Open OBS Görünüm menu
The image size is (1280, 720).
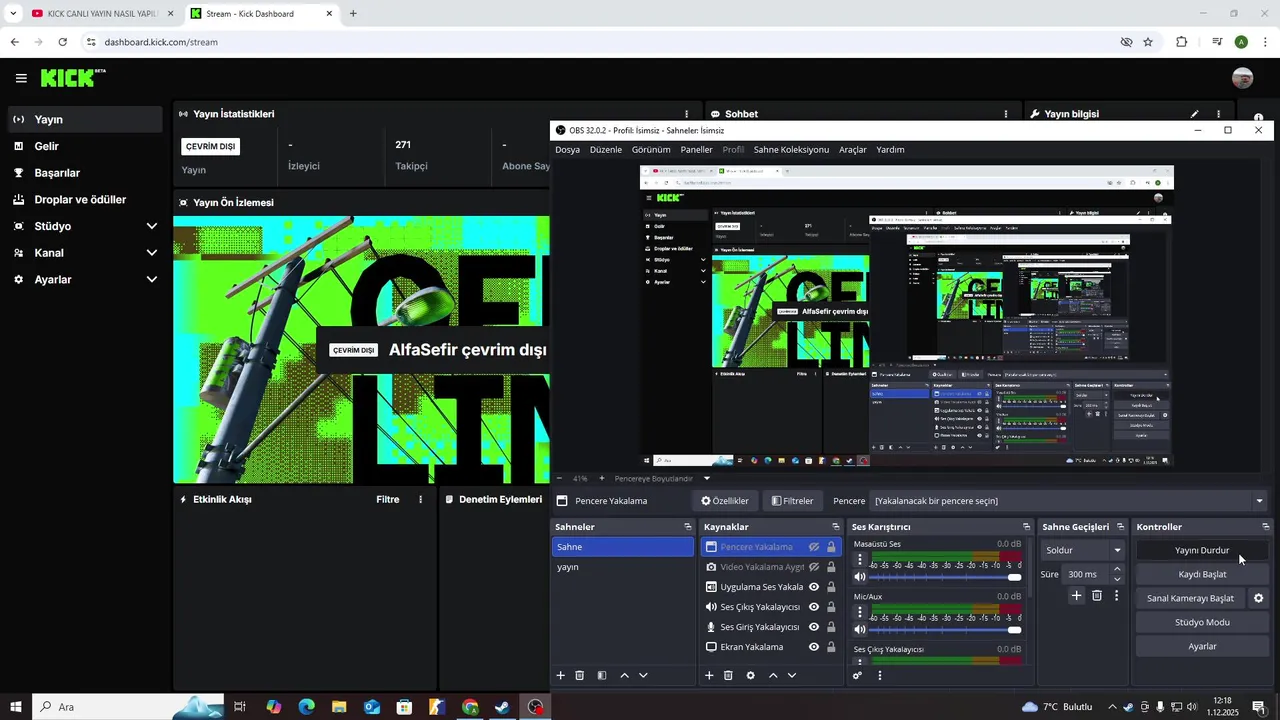[x=651, y=149]
